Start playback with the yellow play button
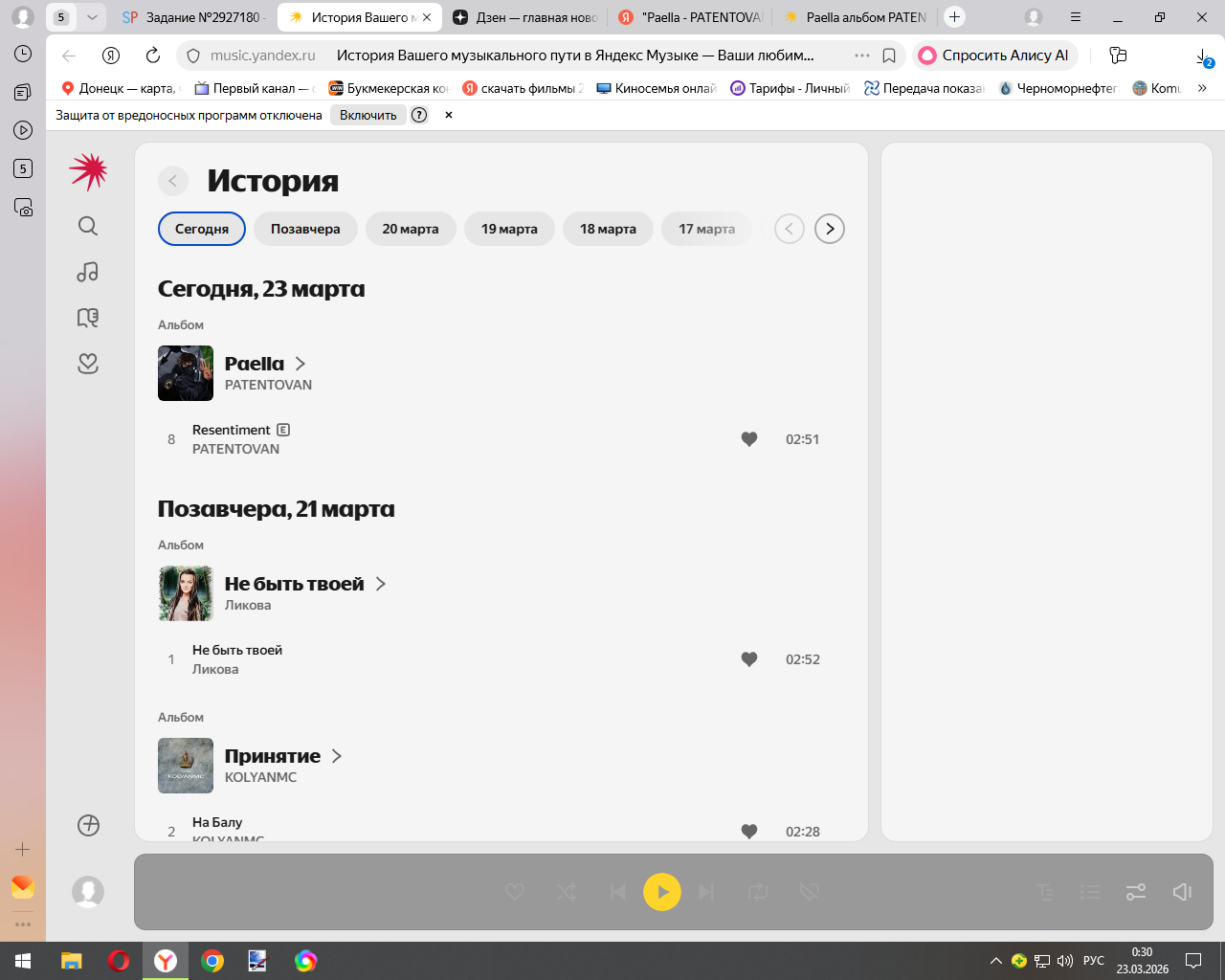 click(x=662, y=892)
